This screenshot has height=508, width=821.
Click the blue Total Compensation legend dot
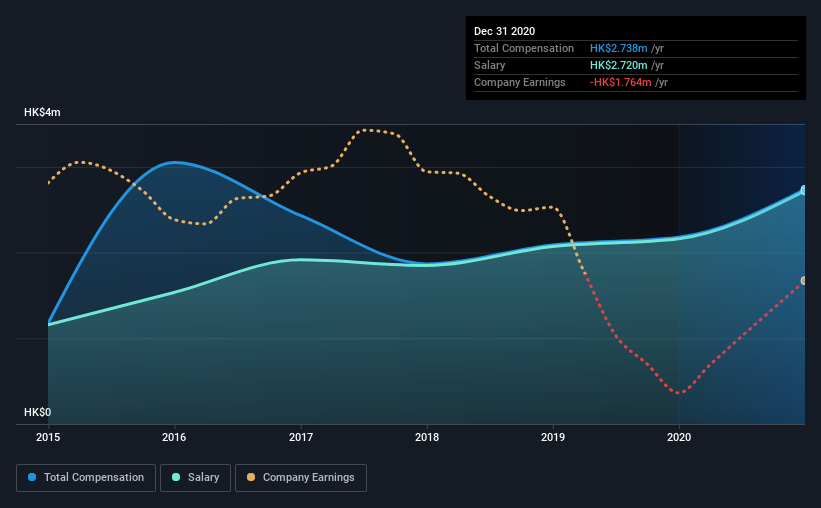coord(32,477)
